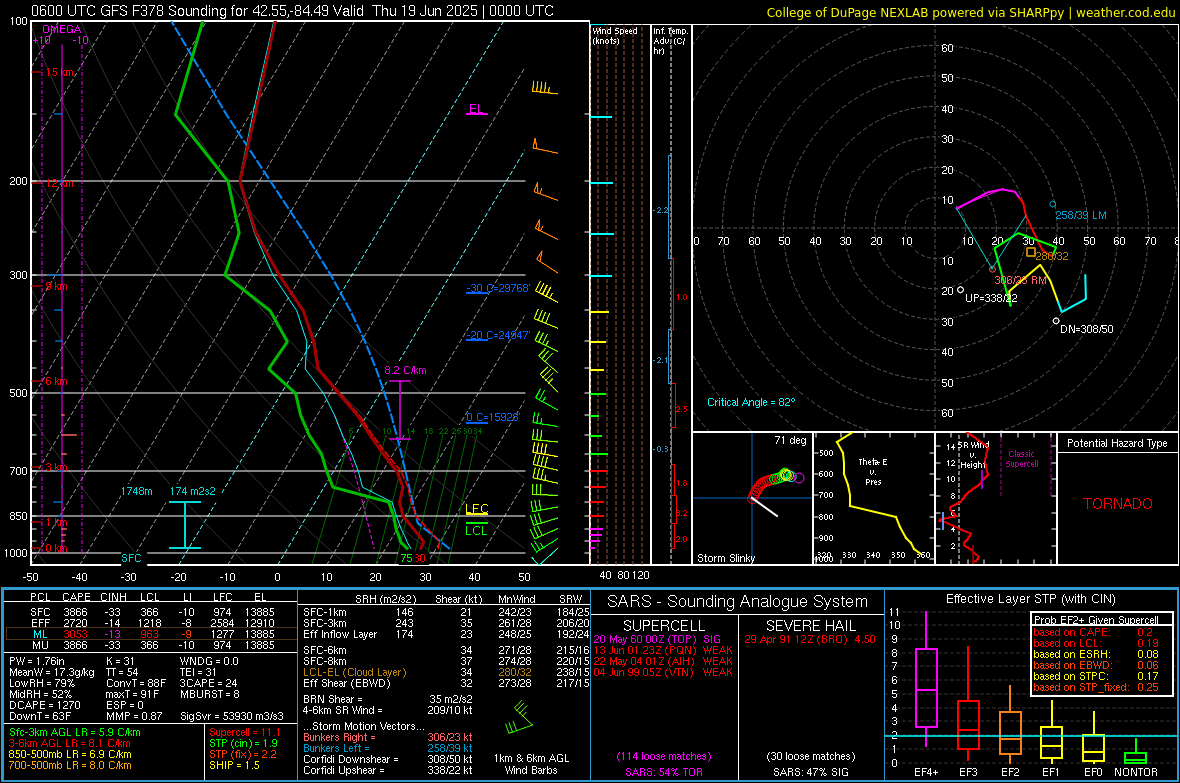Select the LFC level marker
This screenshot has height=783, width=1180.
tap(477, 509)
